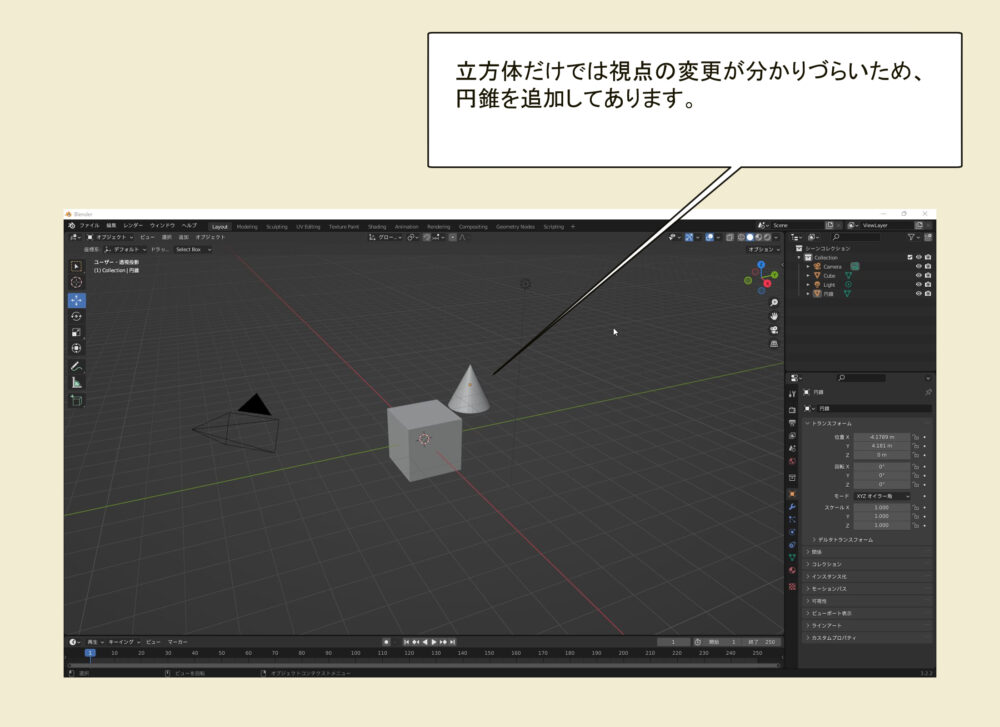Open the Texture properties tab
Image resolution: width=1000 pixels, height=727 pixels.
point(792,587)
